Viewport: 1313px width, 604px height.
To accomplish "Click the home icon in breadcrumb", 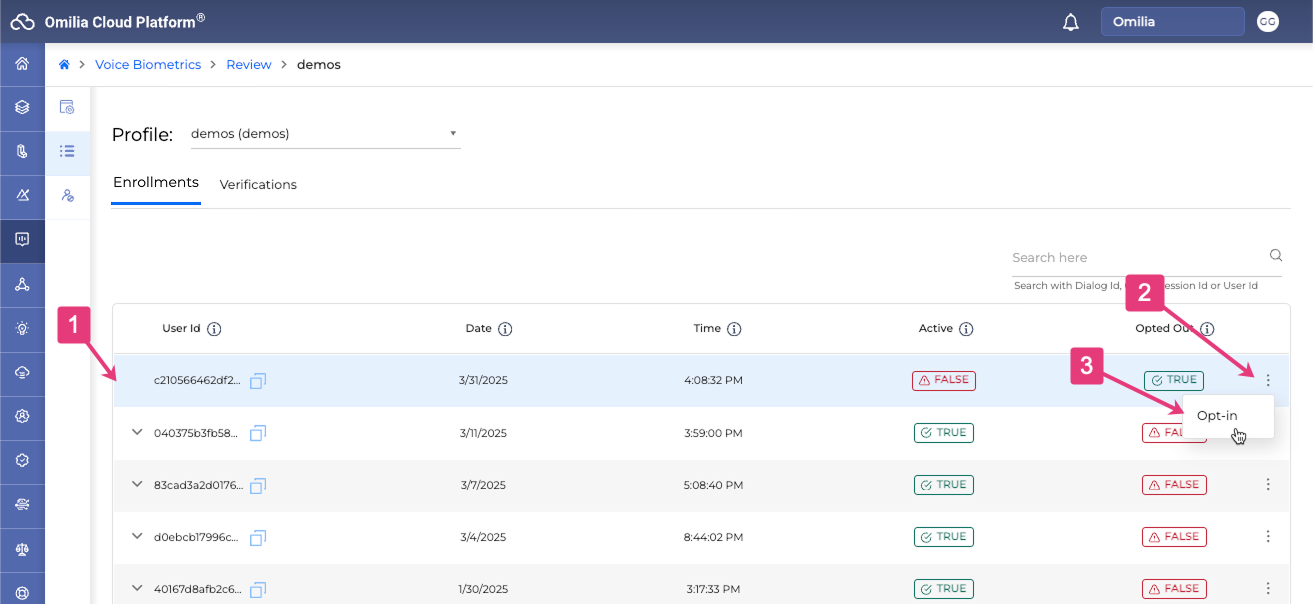I will coord(65,65).
